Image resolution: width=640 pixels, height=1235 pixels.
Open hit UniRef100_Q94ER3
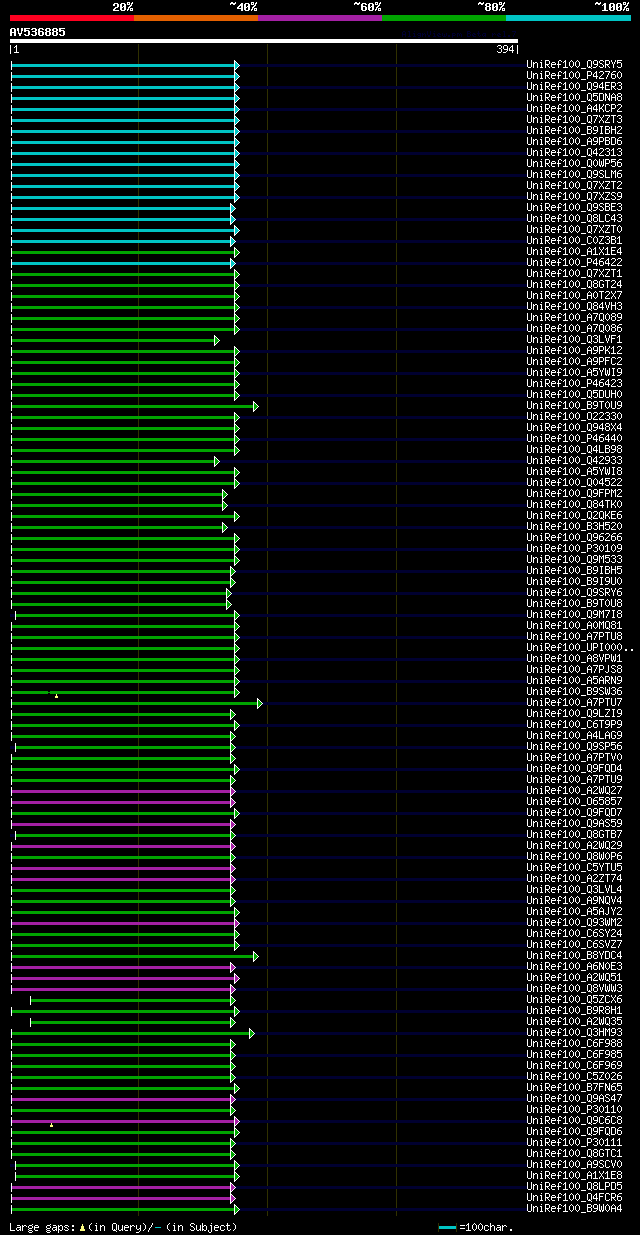tap(574, 87)
